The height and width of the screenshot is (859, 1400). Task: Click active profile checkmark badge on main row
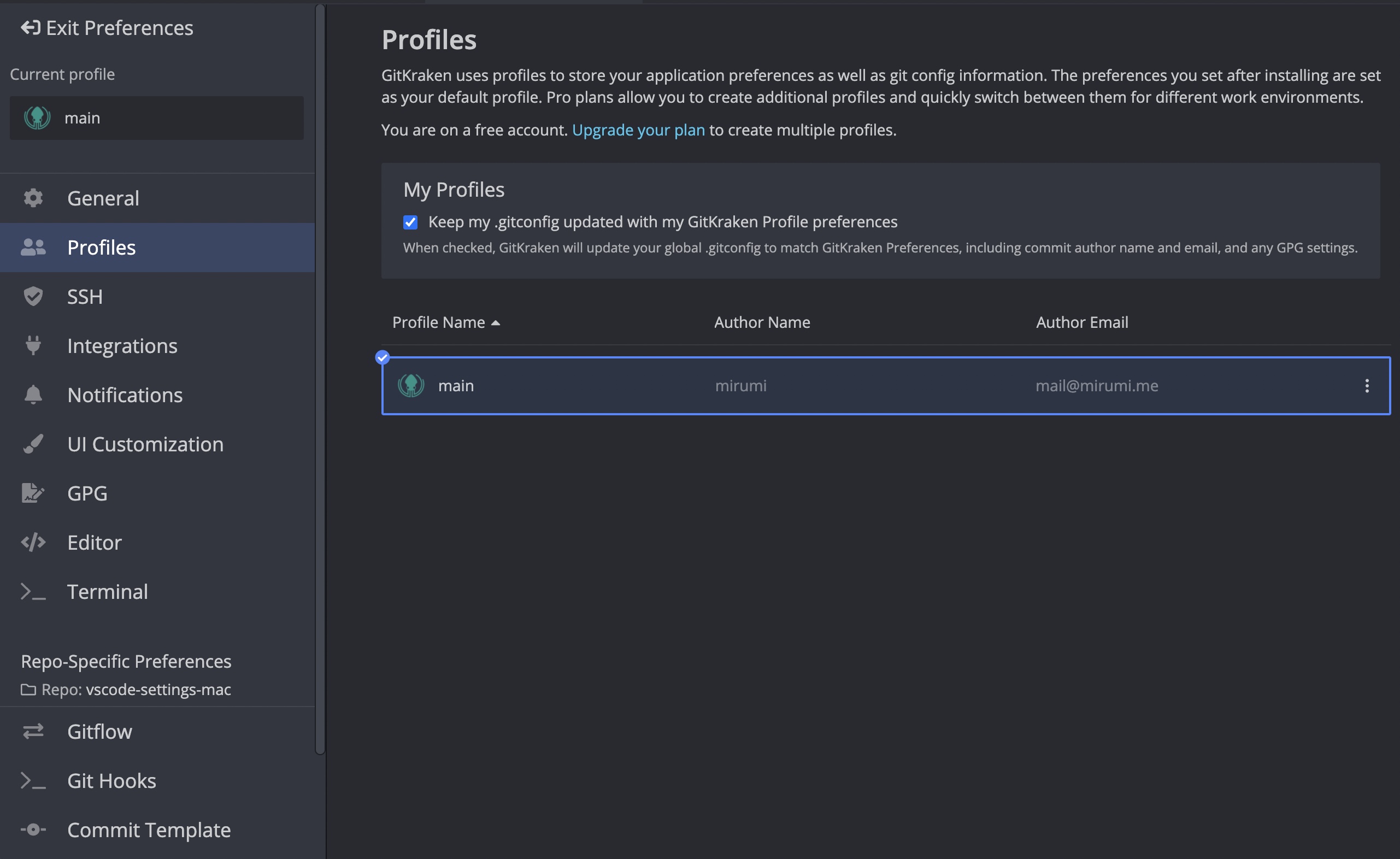pos(383,357)
